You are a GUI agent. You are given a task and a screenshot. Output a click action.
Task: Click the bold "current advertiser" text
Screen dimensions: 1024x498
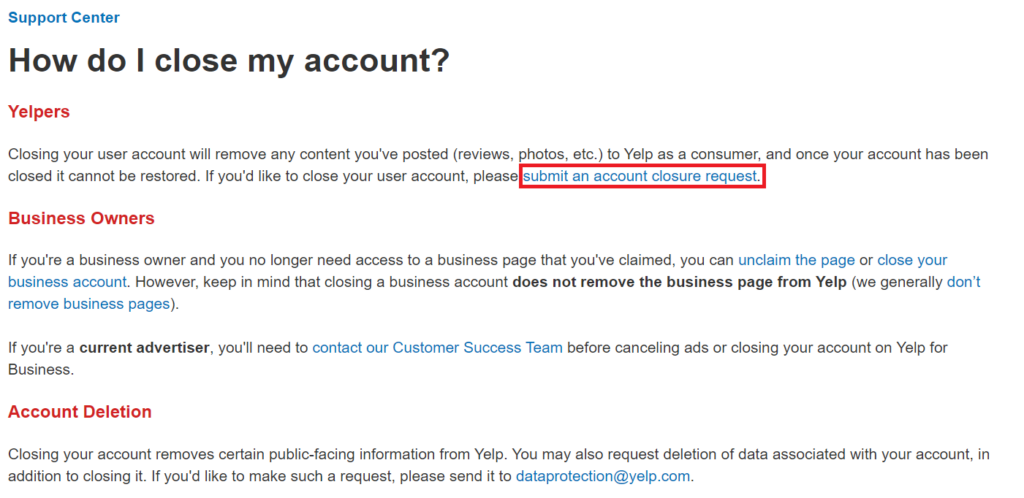coord(144,347)
